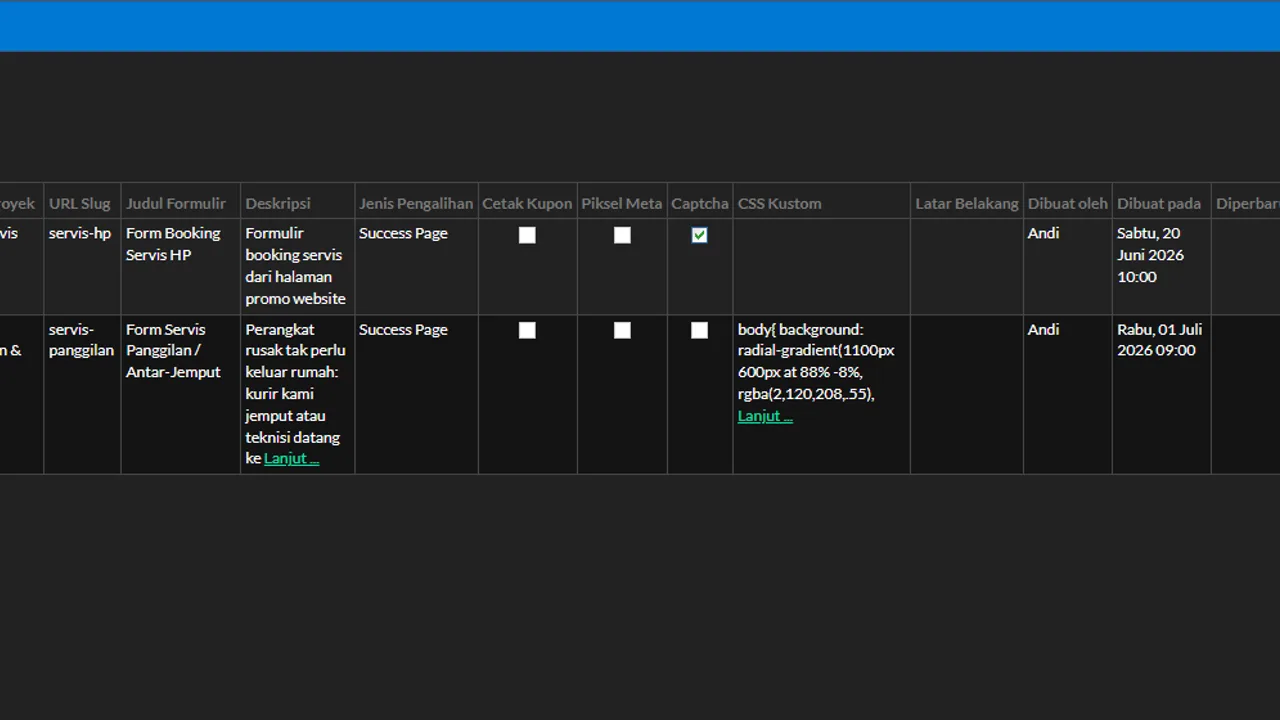1280x720 pixels.
Task: Open Lanjut link in Deskripsi cell
Action: coord(291,459)
